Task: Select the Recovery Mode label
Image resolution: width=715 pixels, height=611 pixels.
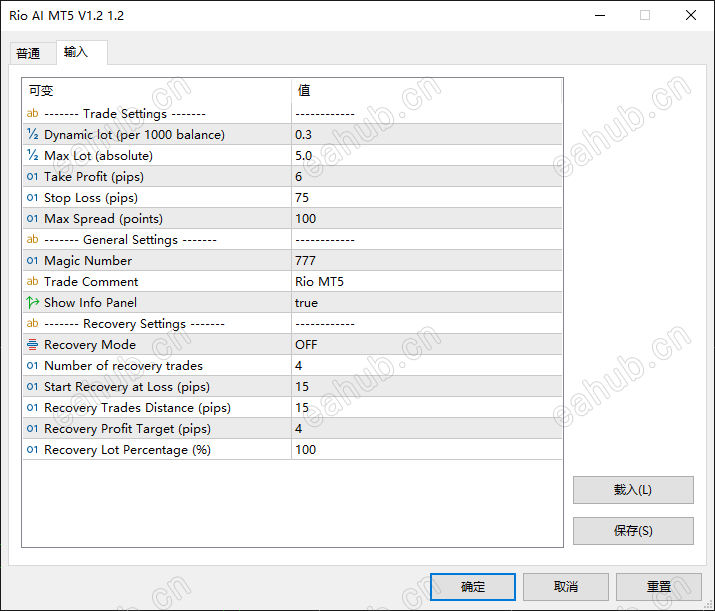Action: pyautogui.click(x=90, y=345)
